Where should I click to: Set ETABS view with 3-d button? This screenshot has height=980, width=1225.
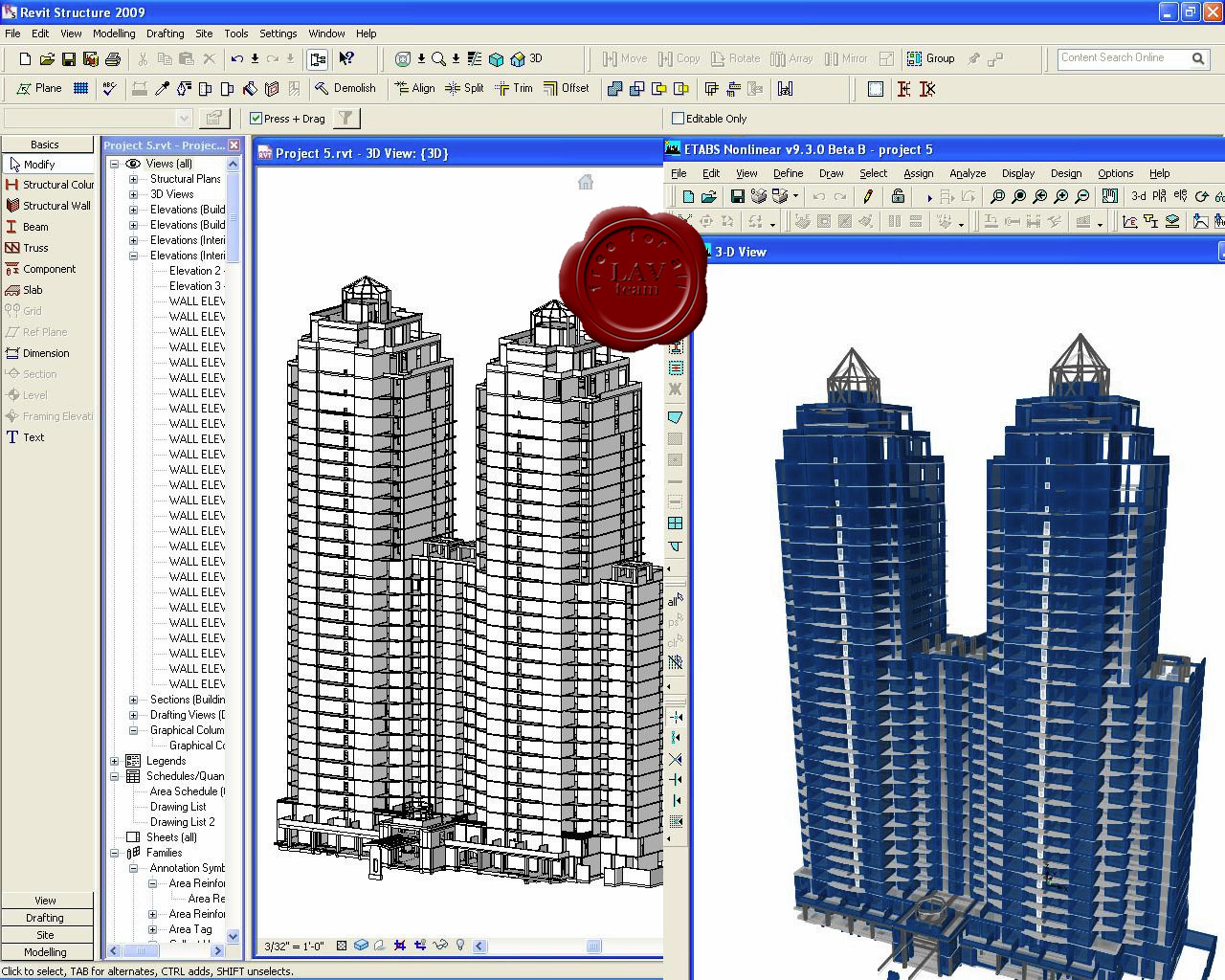coord(1138,196)
